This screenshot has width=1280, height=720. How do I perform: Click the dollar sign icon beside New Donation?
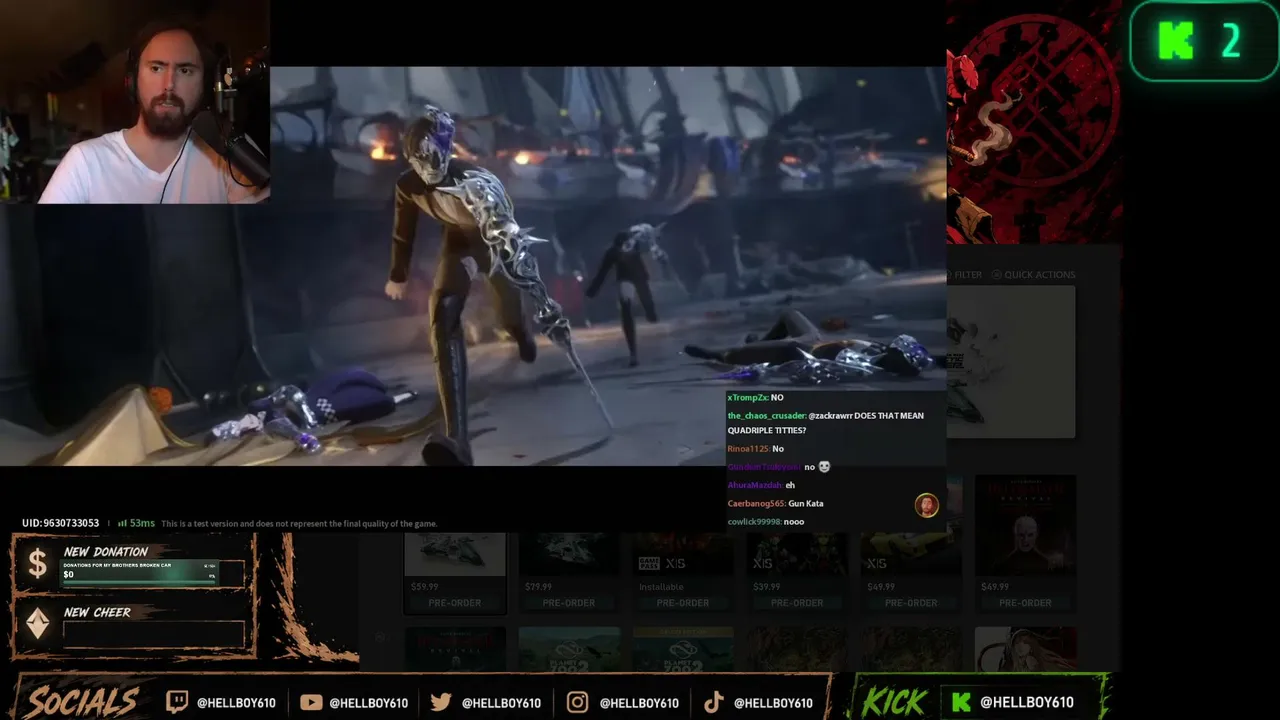[37, 564]
